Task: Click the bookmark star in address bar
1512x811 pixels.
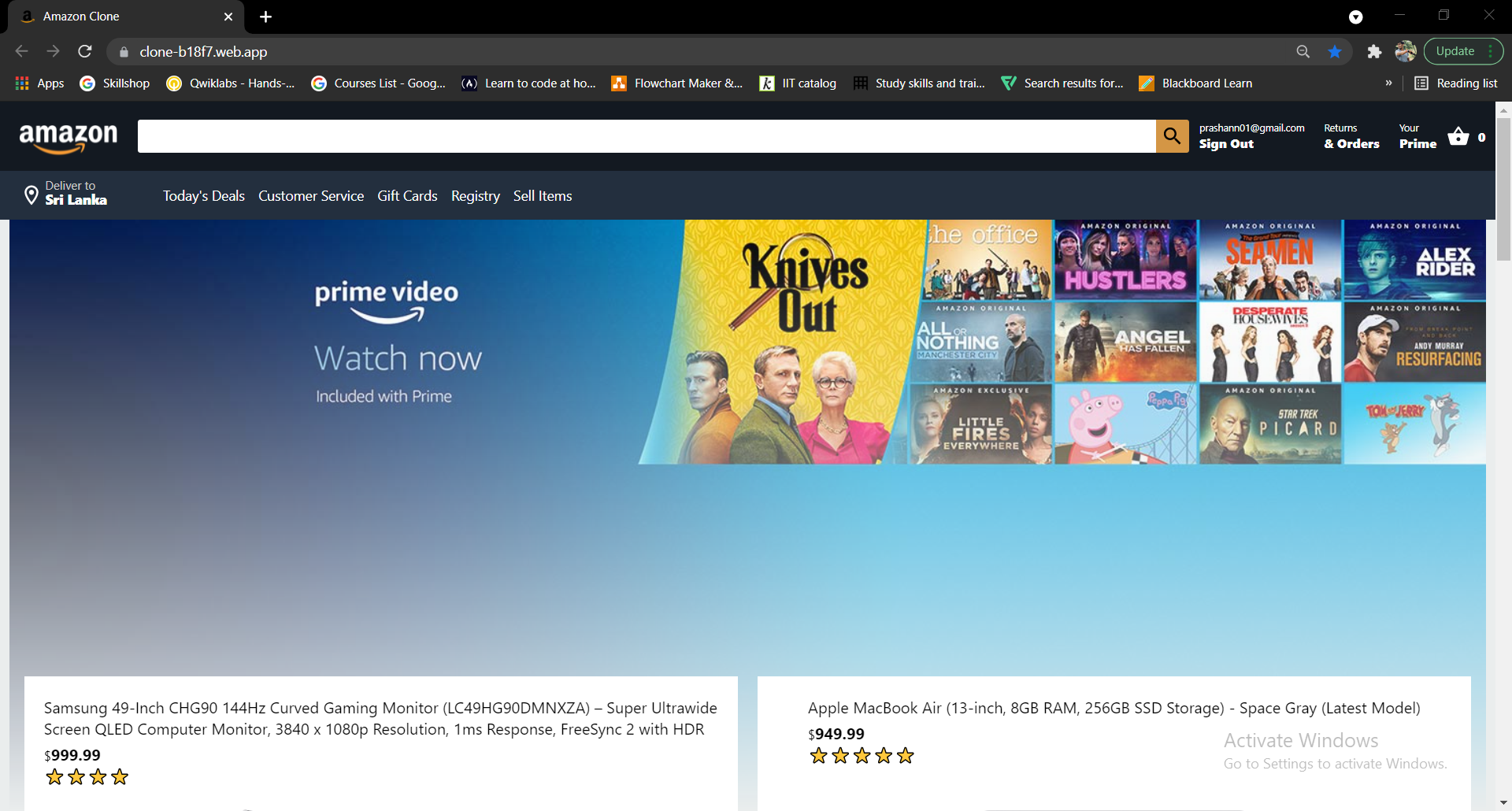Action: point(1335,52)
